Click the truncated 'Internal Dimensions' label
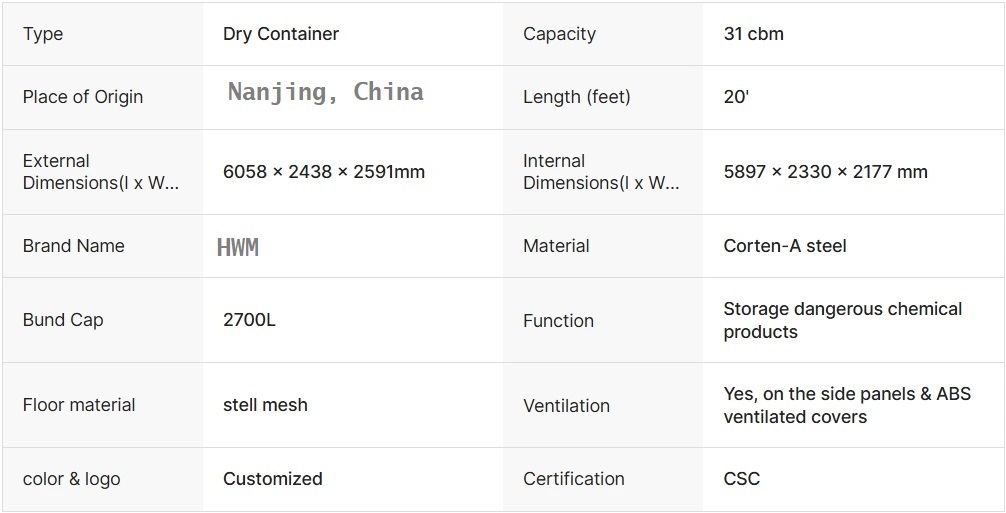The image size is (1006, 513). (x=600, y=172)
